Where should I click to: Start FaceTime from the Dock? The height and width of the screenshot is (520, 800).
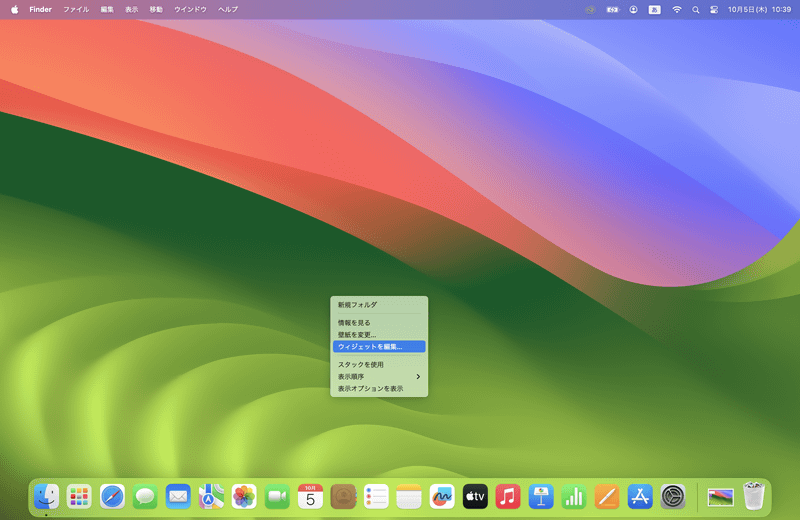pos(277,497)
